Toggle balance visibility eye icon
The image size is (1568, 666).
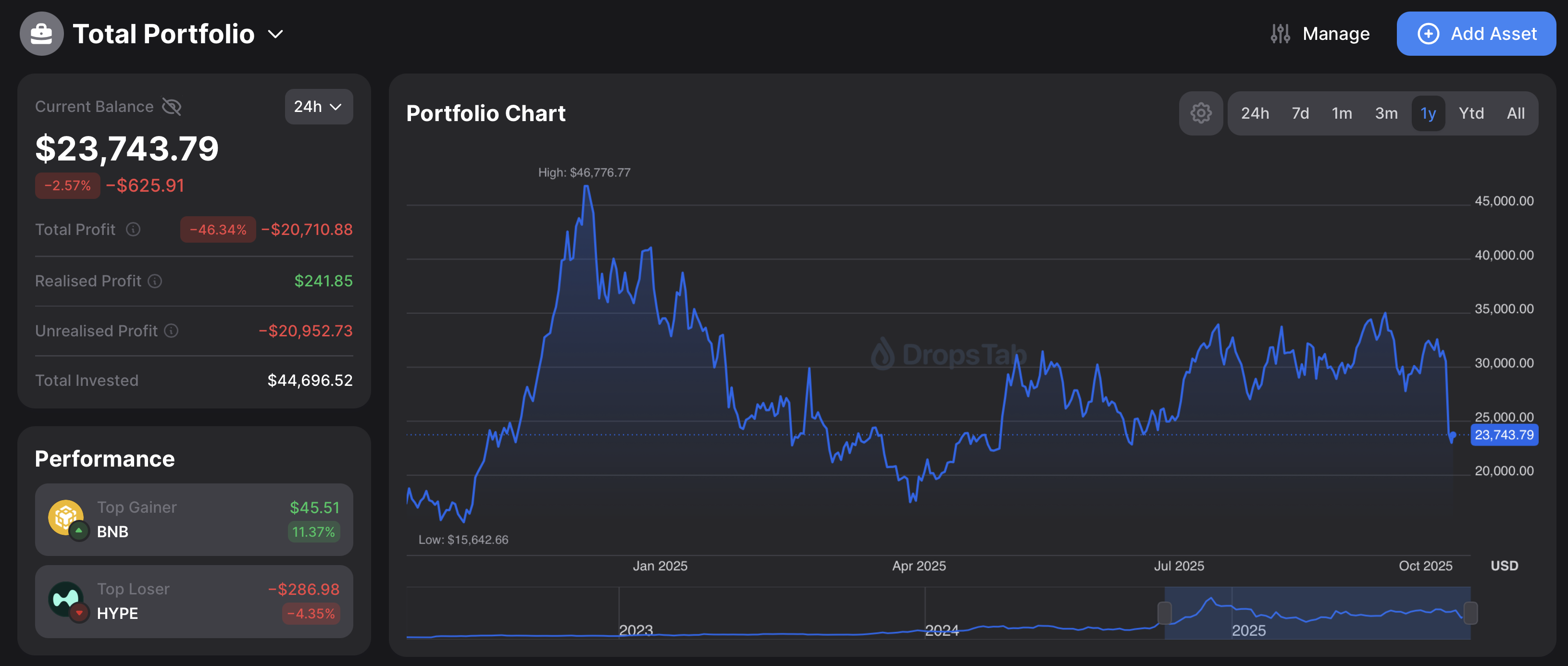point(172,107)
